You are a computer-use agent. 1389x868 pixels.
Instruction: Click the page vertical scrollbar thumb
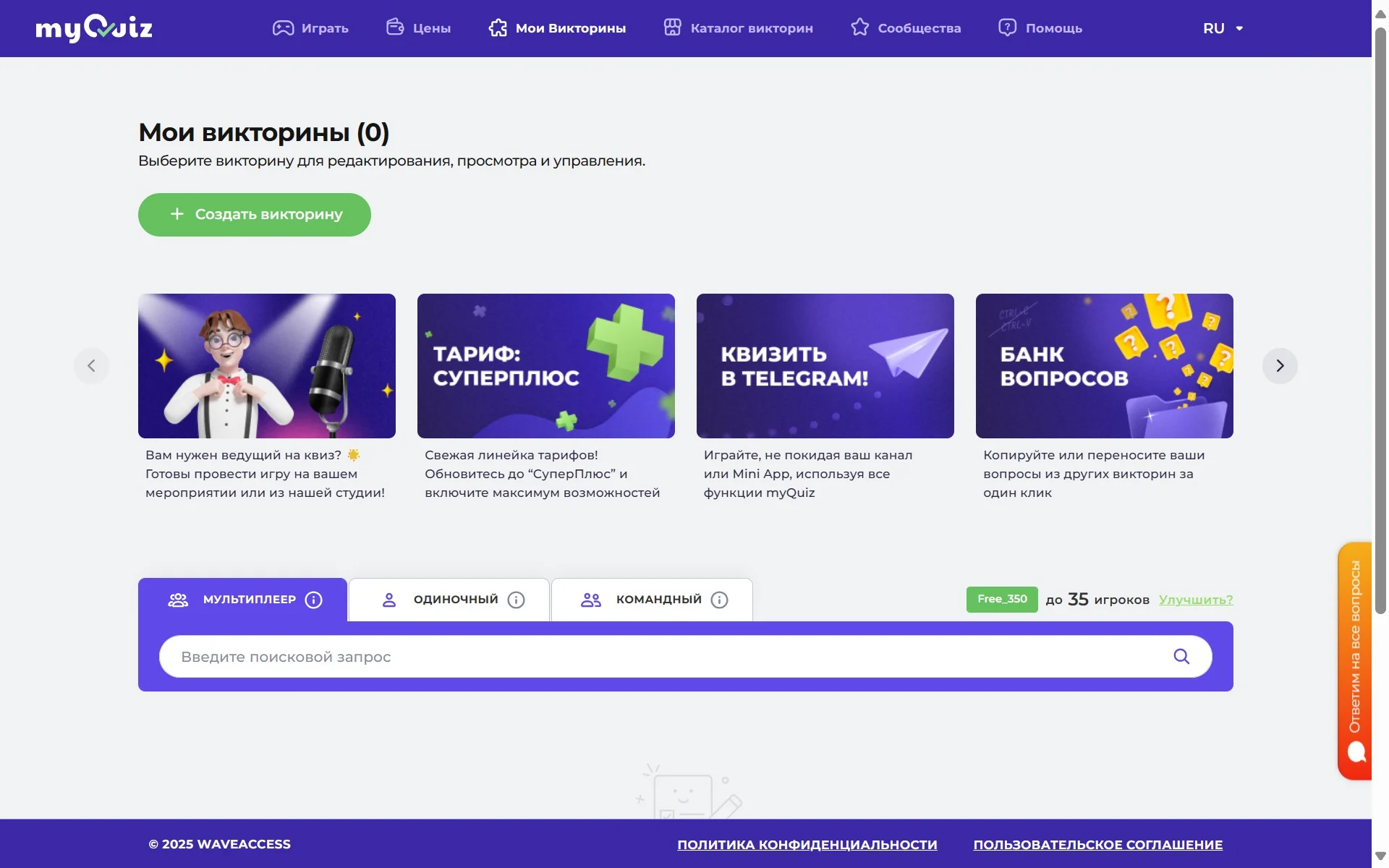click(1380, 322)
